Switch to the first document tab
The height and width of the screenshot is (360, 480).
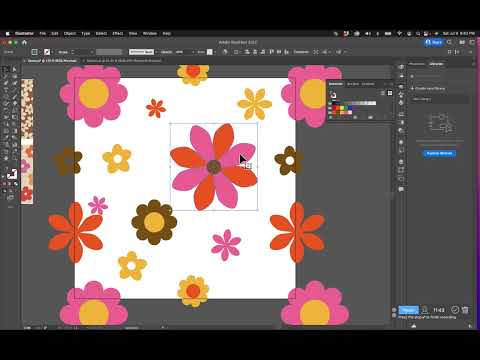tap(52, 61)
